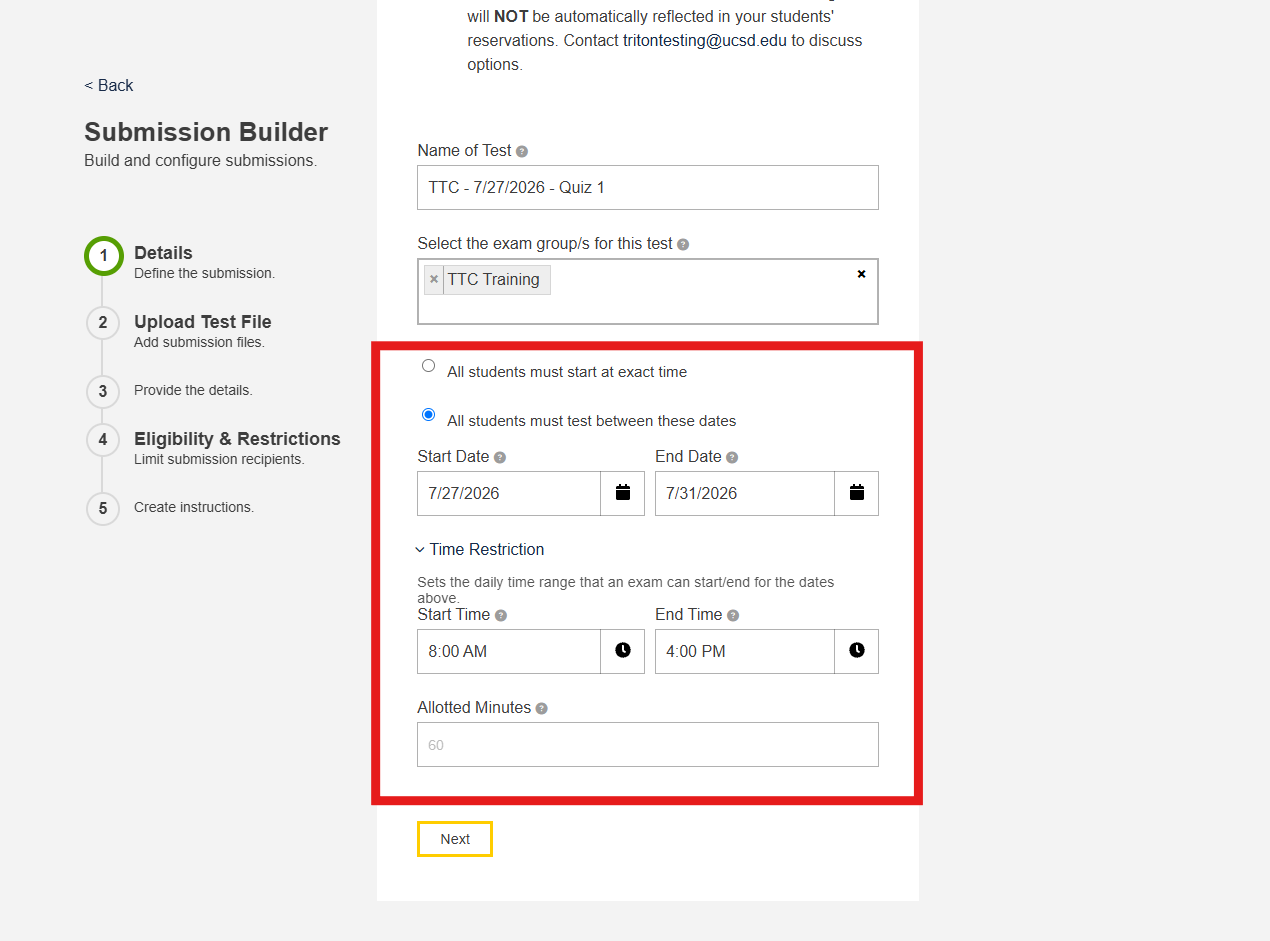Show help icon for Allotted Minutes
The height and width of the screenshot is (941, 1270).
click(x=541, y=708)
